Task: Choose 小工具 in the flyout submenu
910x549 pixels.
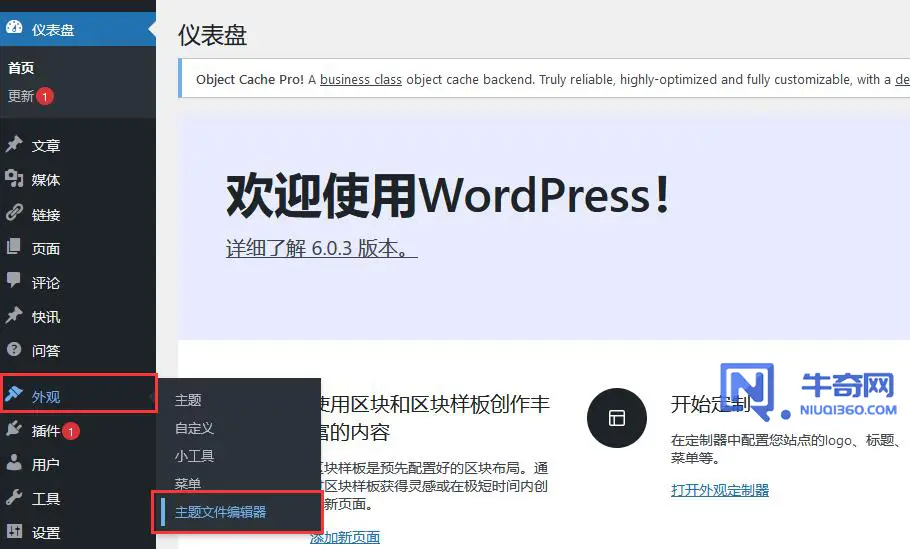Action: (x=194, y=456)
